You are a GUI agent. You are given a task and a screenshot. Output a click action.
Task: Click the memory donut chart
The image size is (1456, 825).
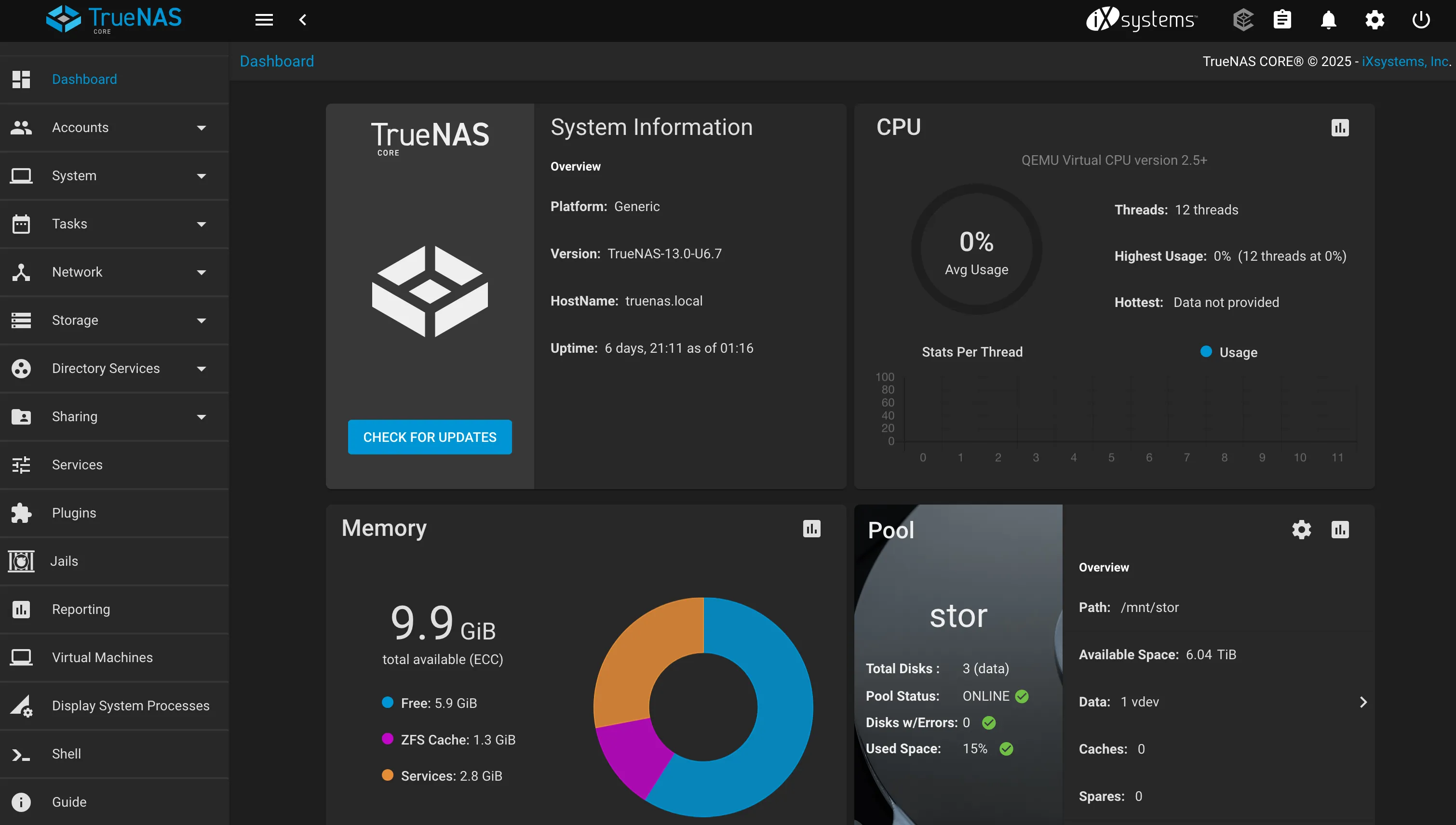[703, 707]
